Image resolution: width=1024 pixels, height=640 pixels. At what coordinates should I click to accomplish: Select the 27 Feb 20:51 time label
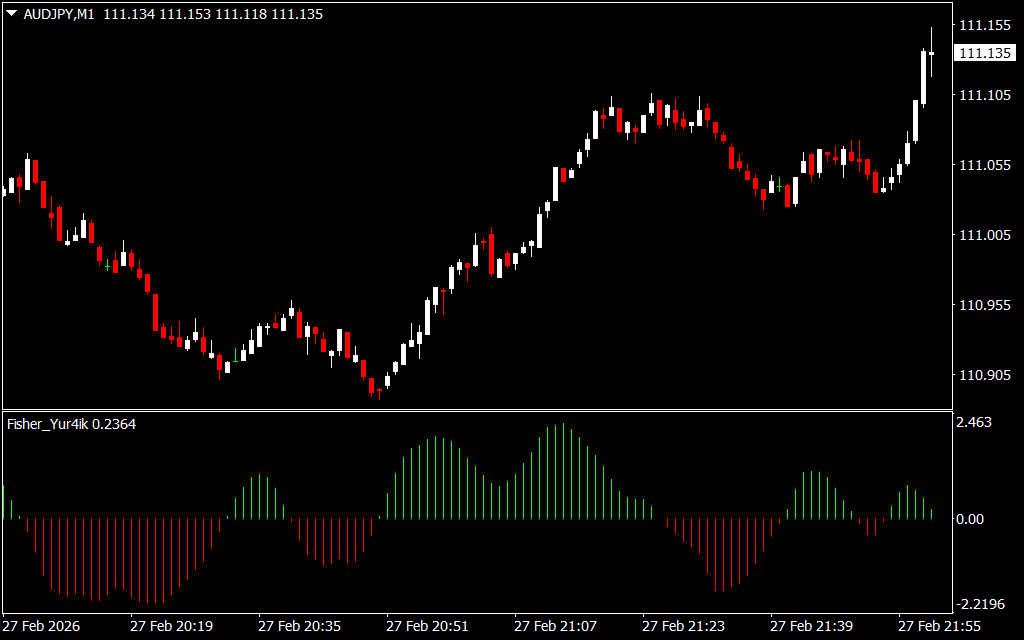(x=428, y=626)
